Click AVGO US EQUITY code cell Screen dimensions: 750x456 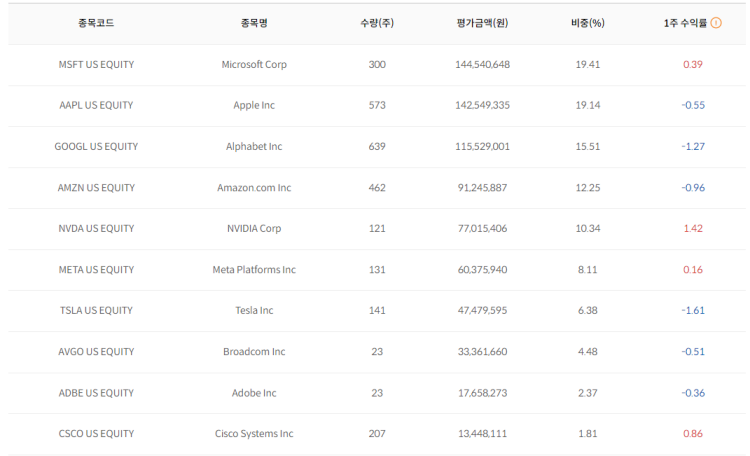pyautogui.click(x=96, y=352)
